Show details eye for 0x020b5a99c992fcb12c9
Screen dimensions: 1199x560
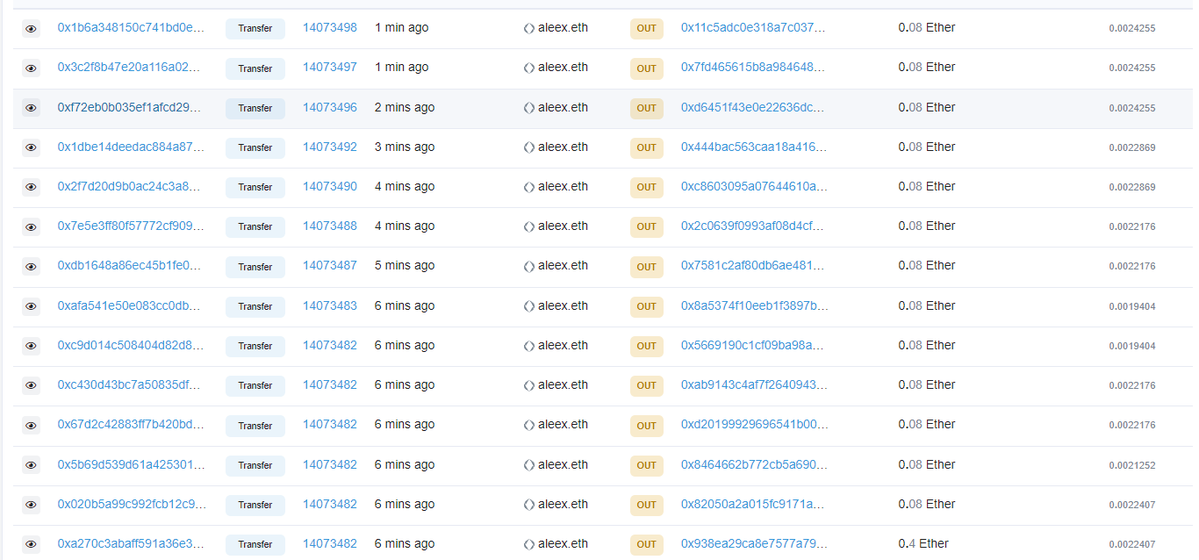click(x=31, y=505)
